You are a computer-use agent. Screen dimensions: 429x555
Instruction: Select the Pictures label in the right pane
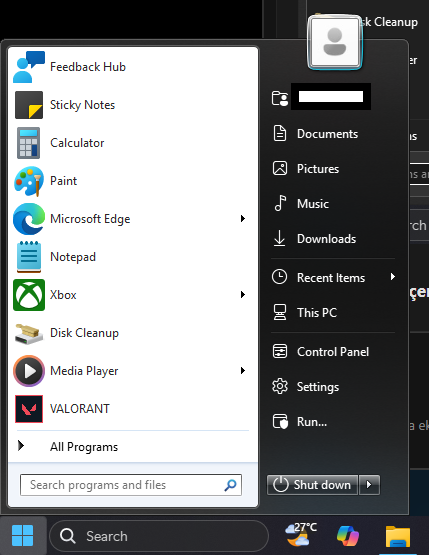318,169
